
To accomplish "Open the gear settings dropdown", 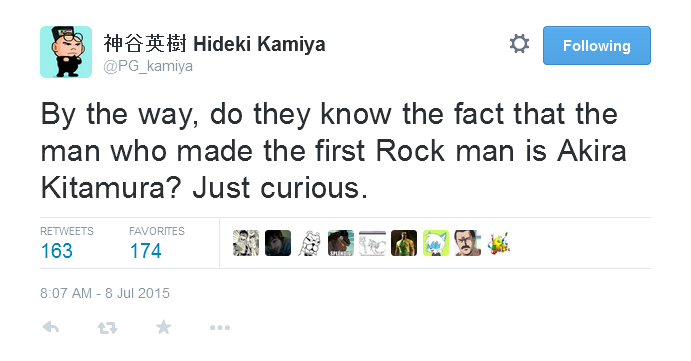I will [x=519, y=44].
